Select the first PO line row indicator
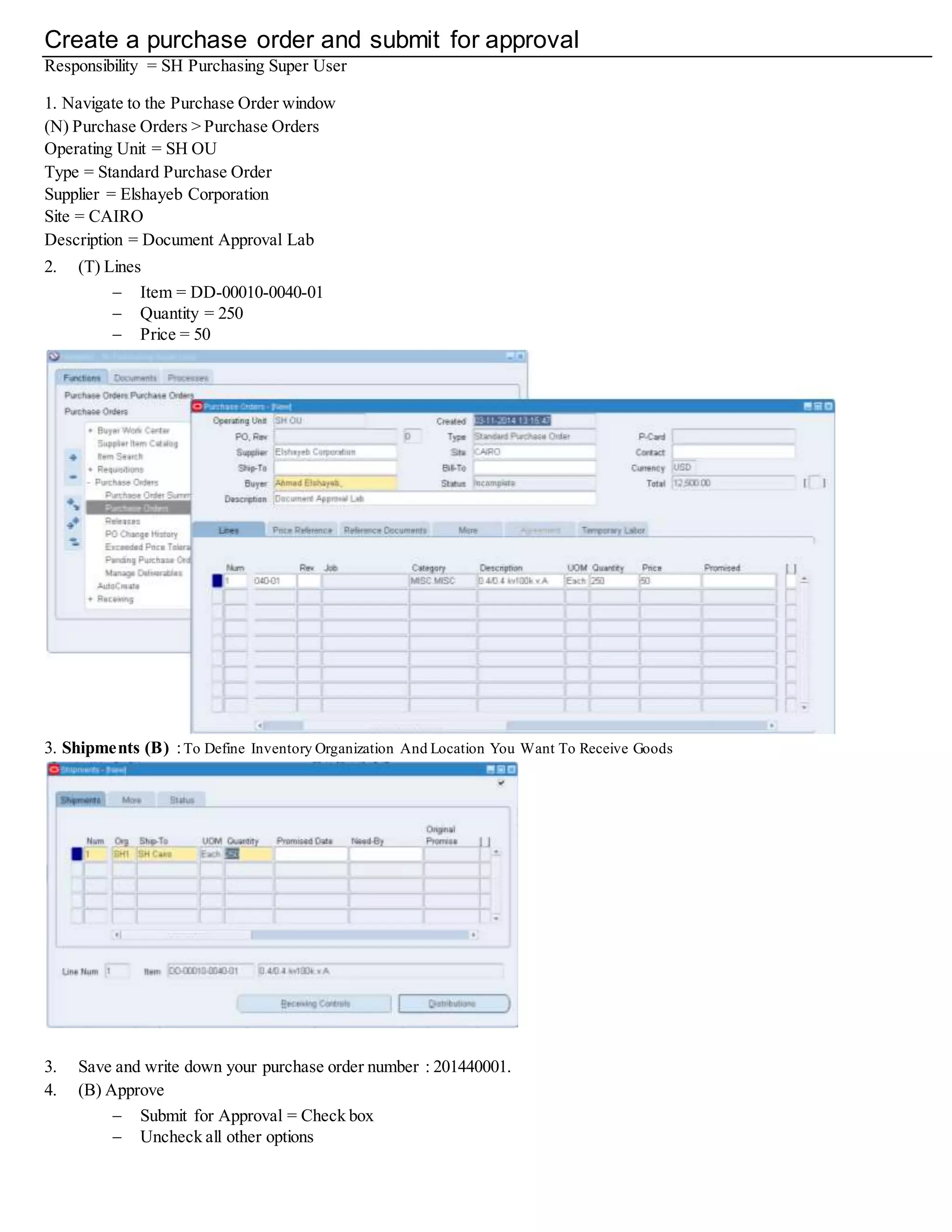The image size is (952, 1232). [x=217, y=581]
